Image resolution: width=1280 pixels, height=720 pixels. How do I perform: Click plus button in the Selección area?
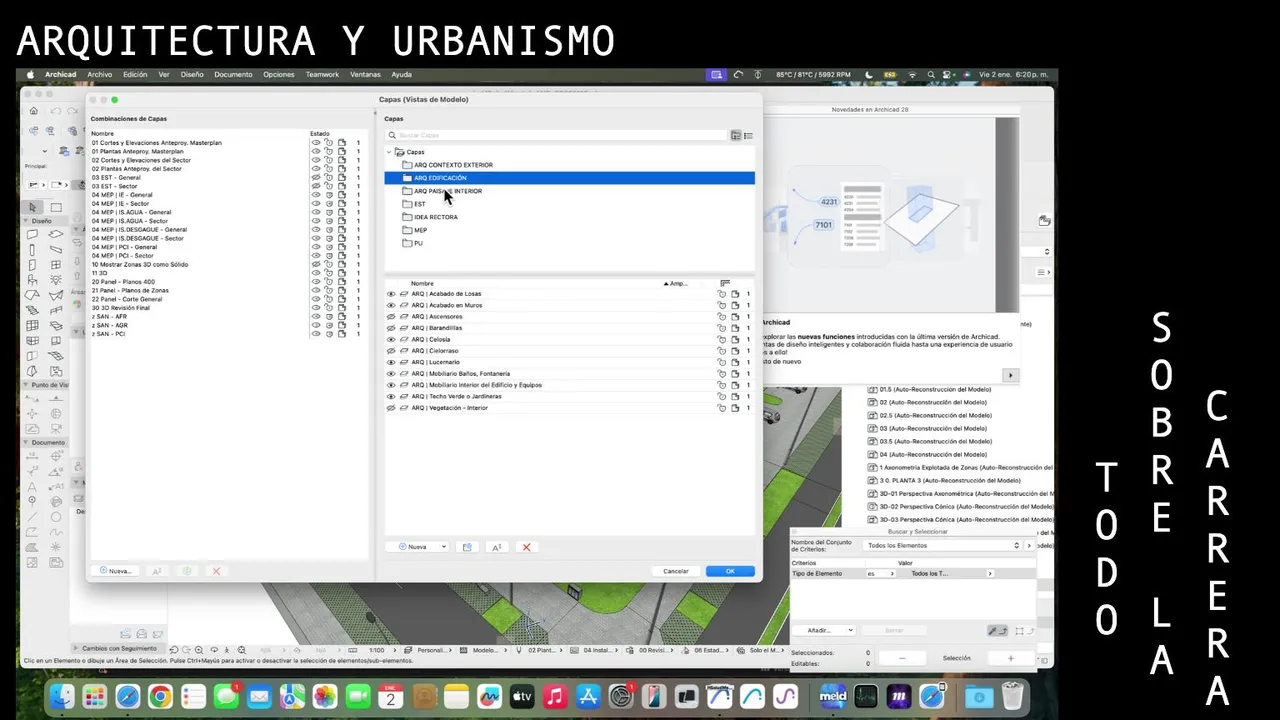1011,658
